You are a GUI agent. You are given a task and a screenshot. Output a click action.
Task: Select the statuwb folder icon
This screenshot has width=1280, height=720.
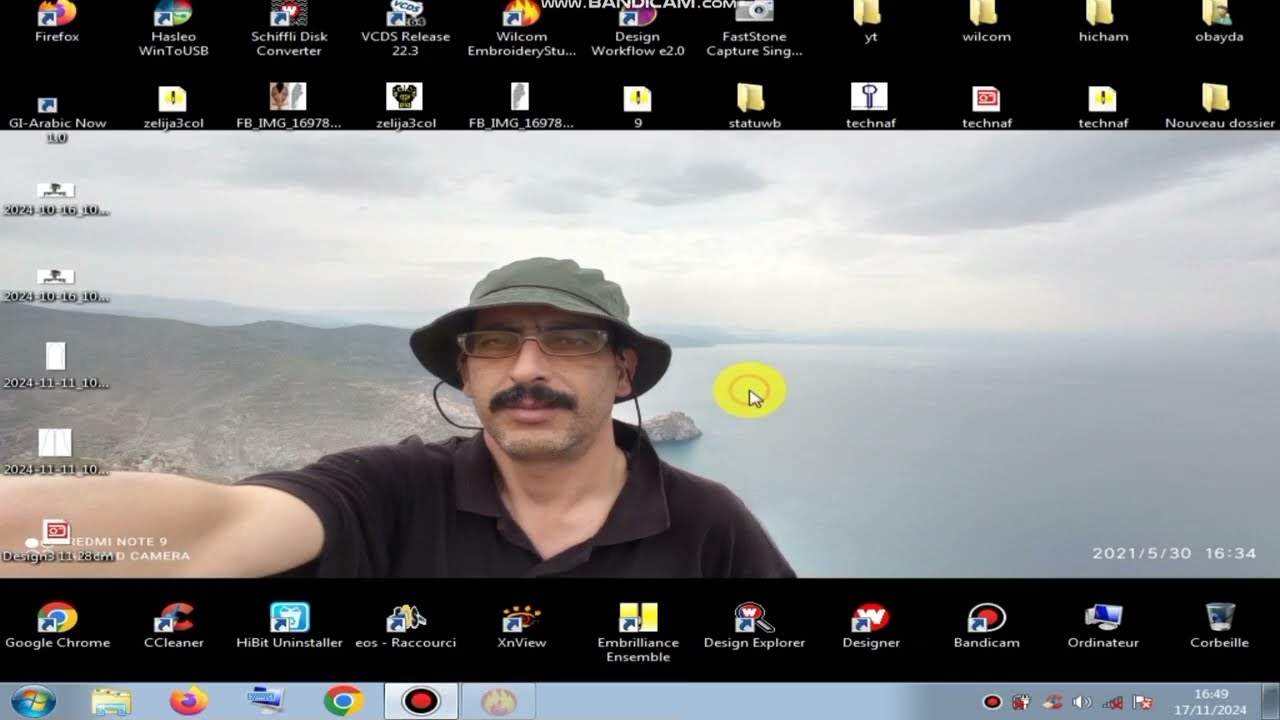tap(754, 106)
